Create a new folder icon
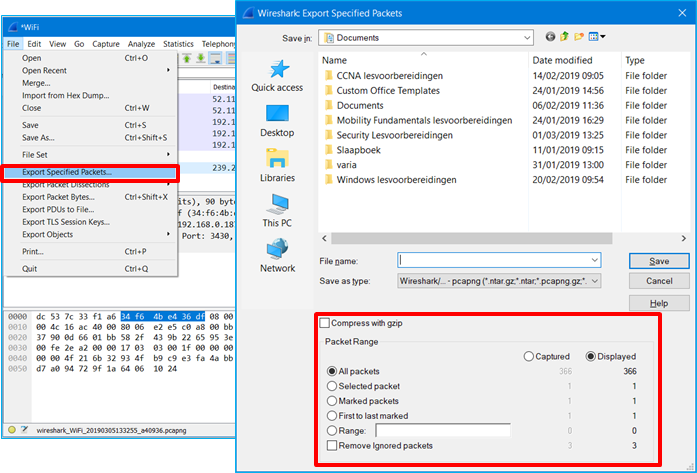This screenshot has width=697, height=473. 579,37
